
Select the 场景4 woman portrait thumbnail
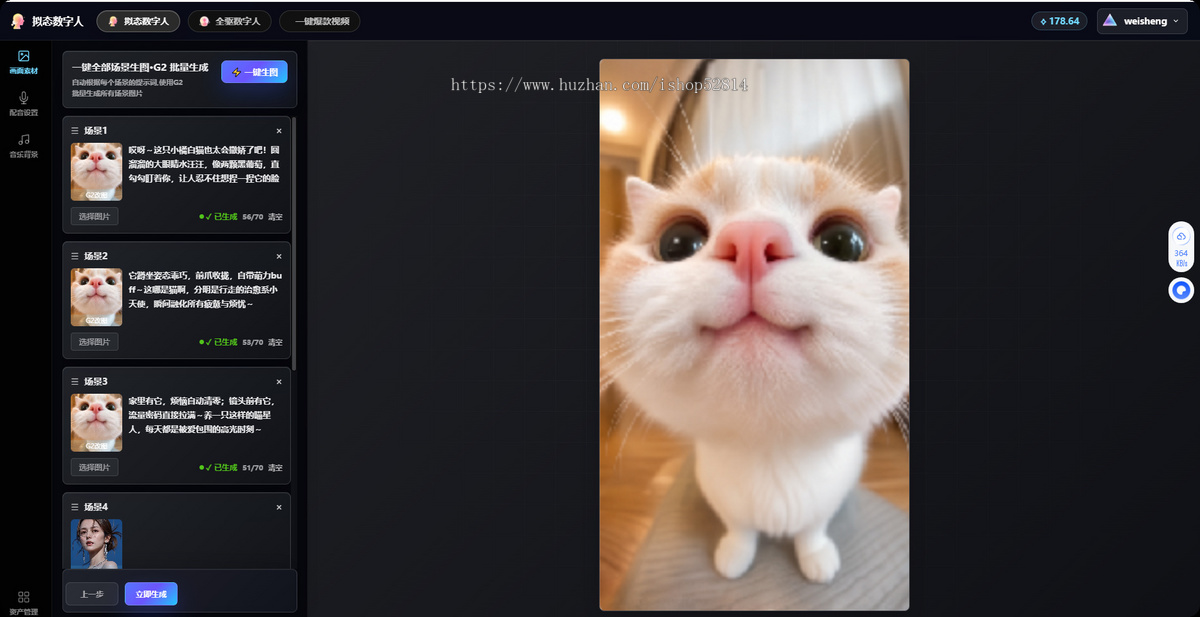coord(96,544)
